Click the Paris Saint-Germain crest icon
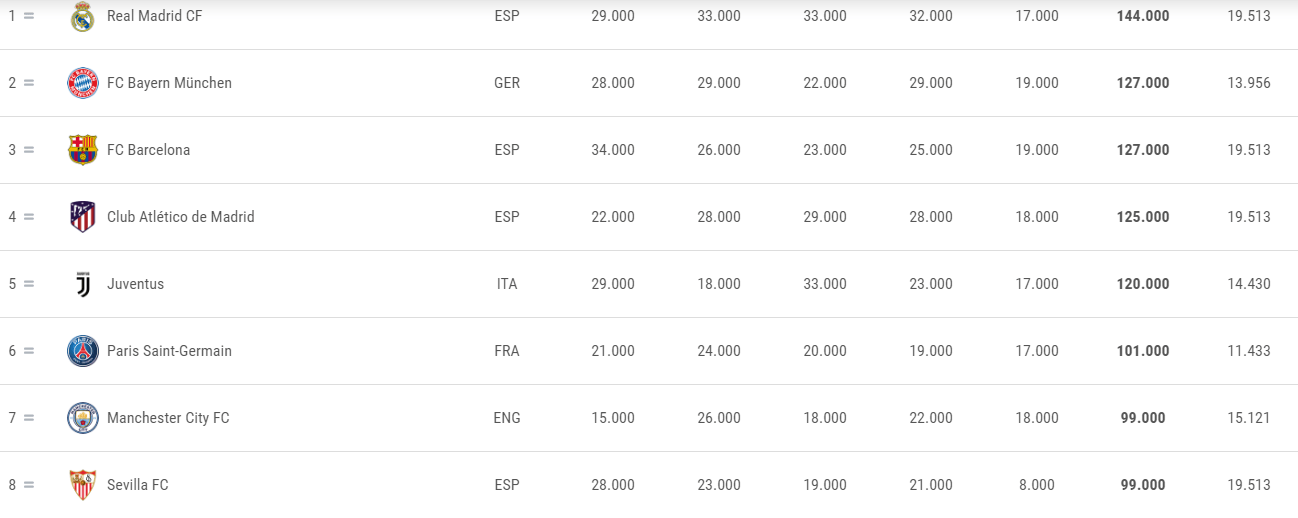This screenshot has width=1298, height=518. coord(82,351)
